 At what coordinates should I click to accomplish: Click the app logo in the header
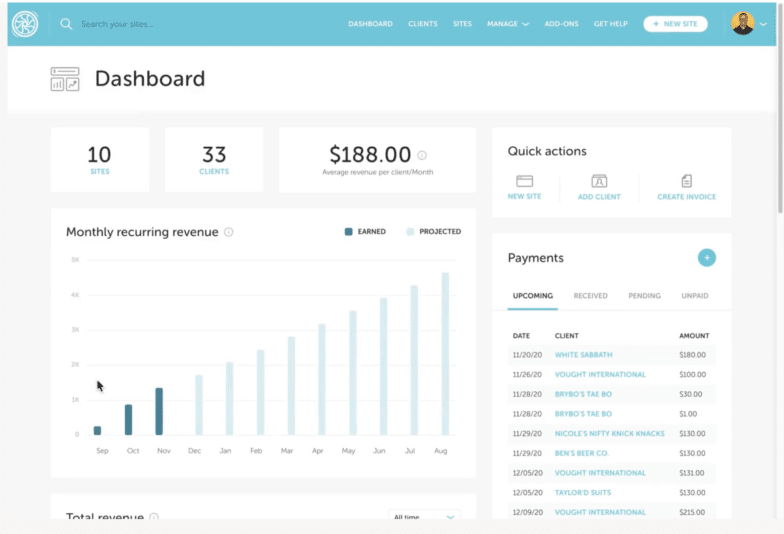[x=24, y=24]
